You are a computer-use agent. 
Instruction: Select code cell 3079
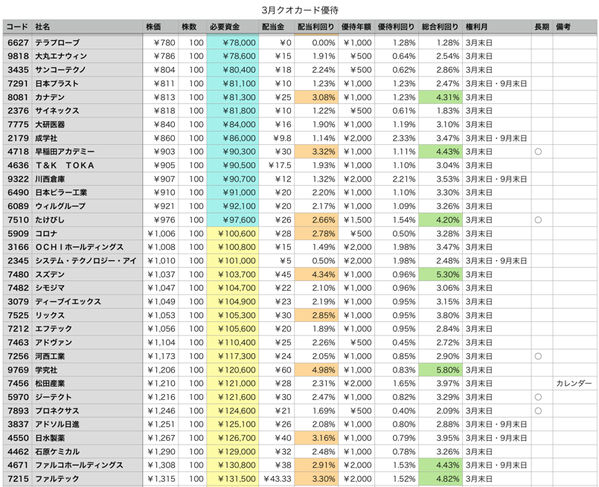(x=18, y=302)
